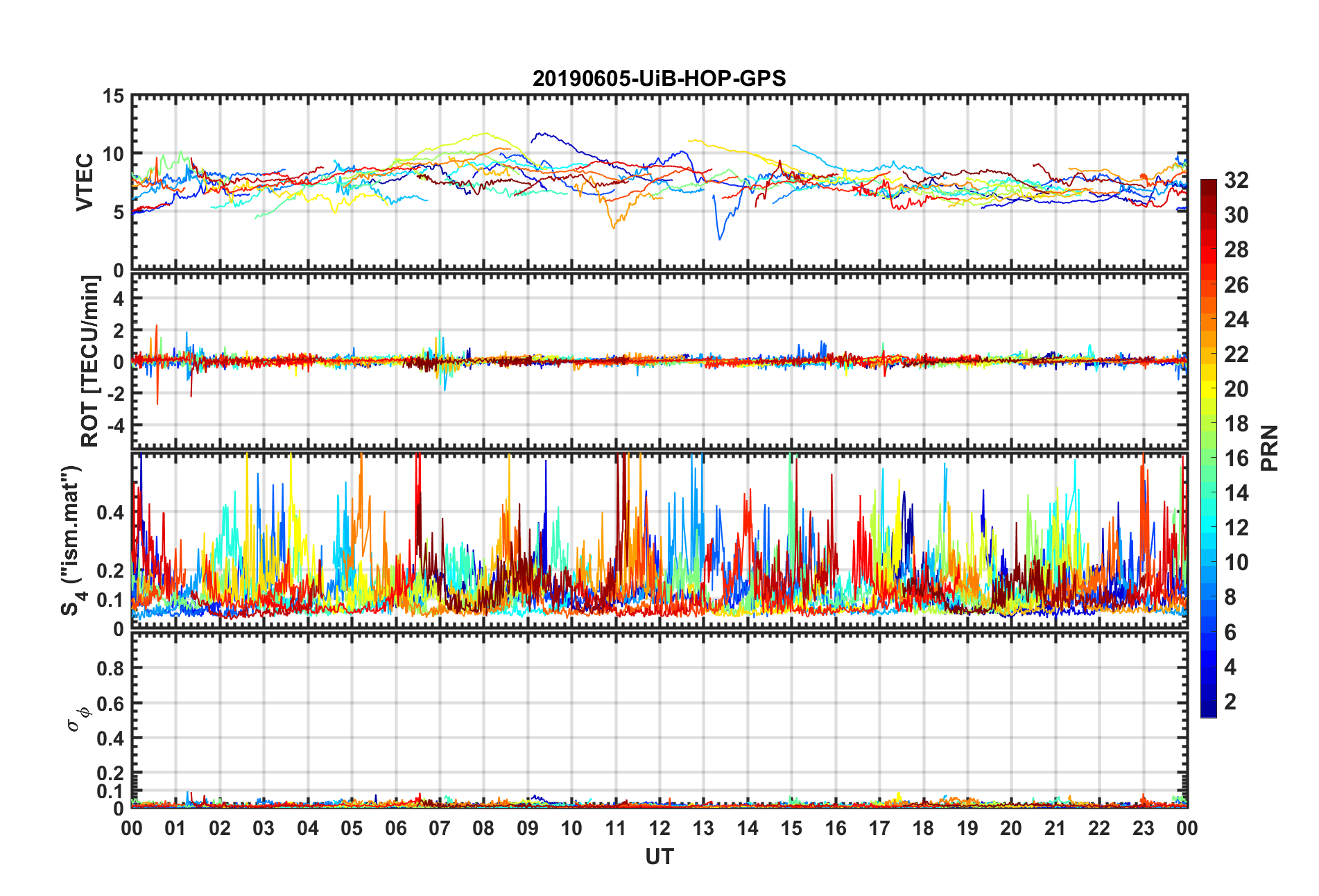Image resolution: width=1319 pixels, height=896 pixels.
Task: Click the "08" hour tick label
Action: click(x=483, y=829)
